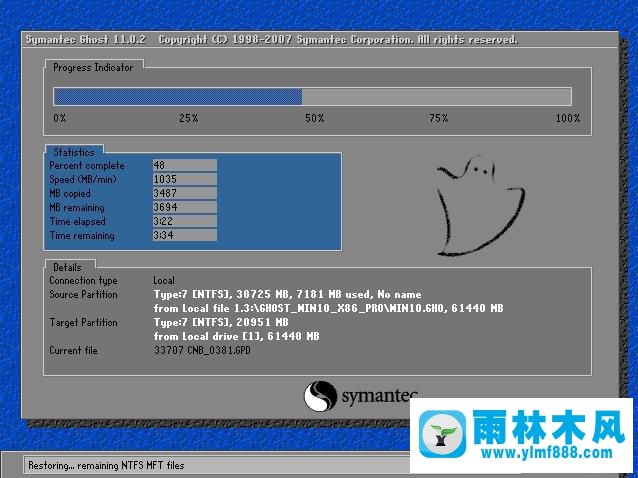Select the MB remaining value 3694
Viewport: 638px width, 478px height.
[x=185, y=207]
